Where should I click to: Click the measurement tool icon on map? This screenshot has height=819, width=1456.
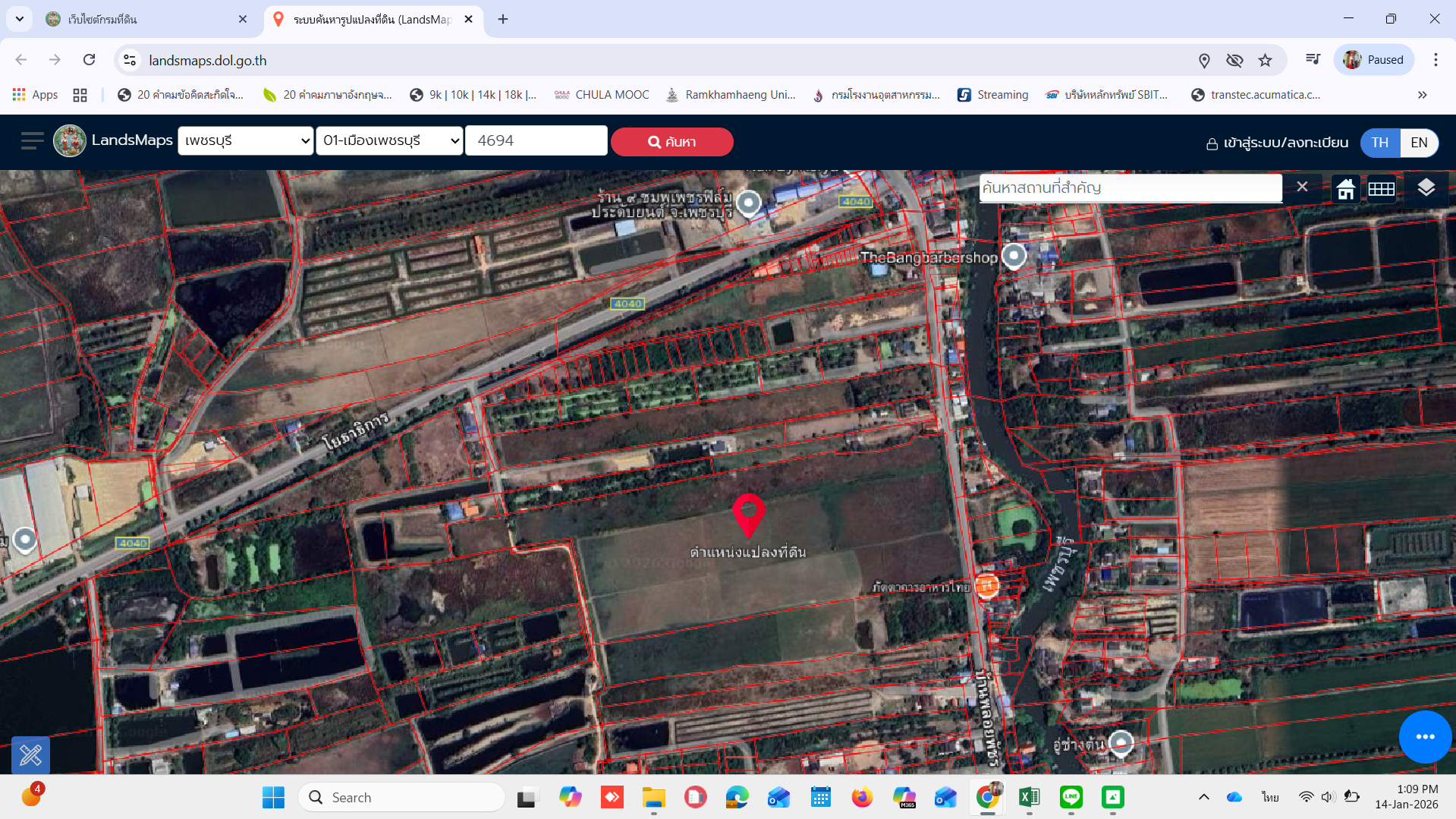pyautogui.click(x=31, y=754)
